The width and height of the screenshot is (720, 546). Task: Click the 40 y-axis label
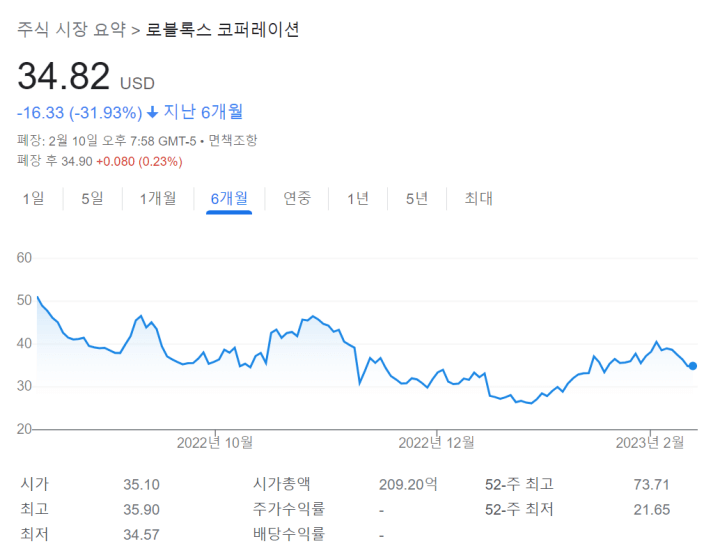[24, 343]
